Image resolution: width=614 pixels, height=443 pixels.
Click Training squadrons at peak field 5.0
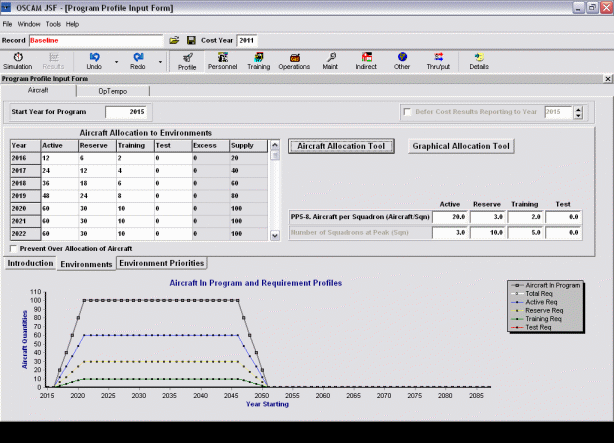click(x=525, y=233)
